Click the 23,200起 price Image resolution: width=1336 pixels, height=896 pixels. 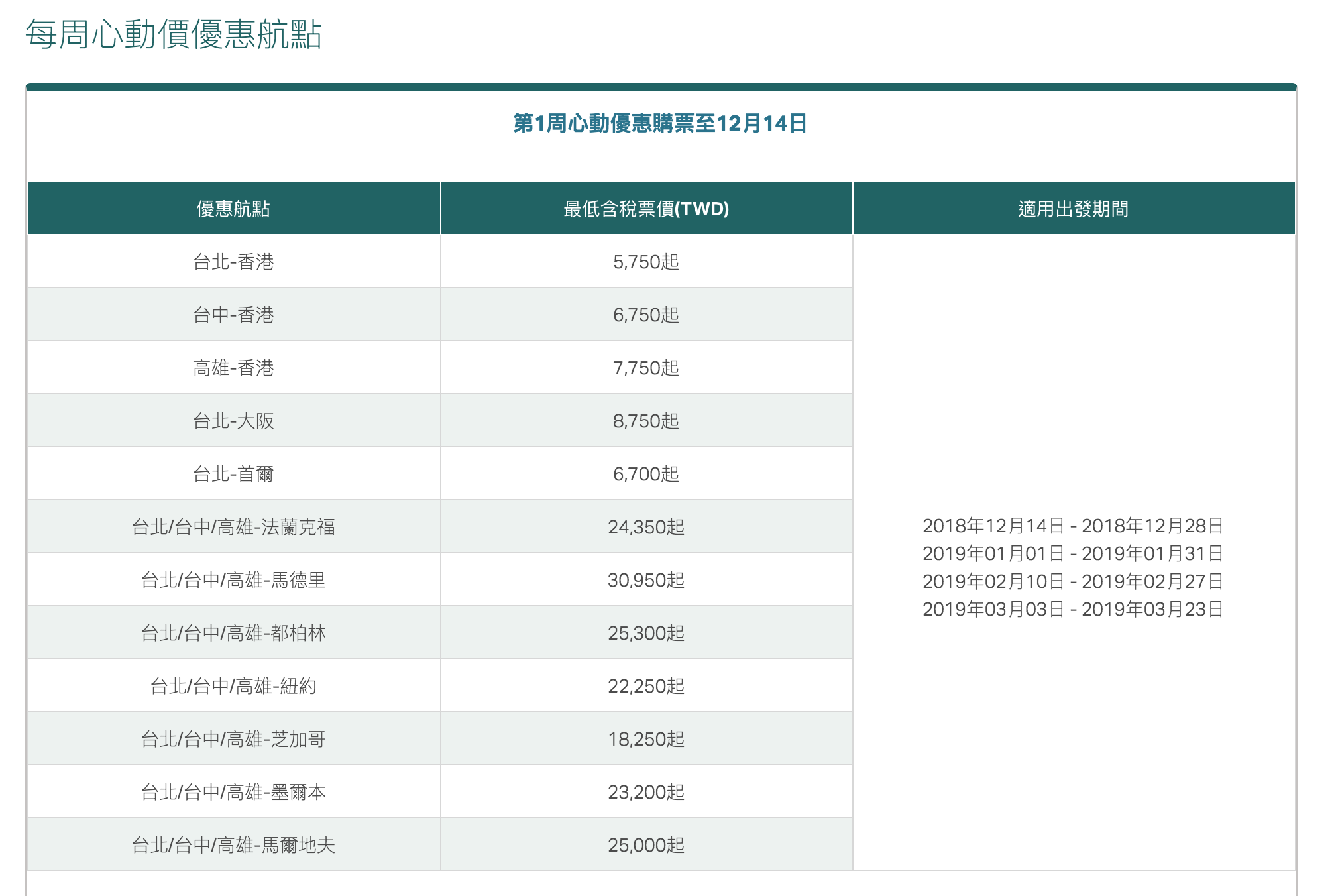click(x=646, y=792)
